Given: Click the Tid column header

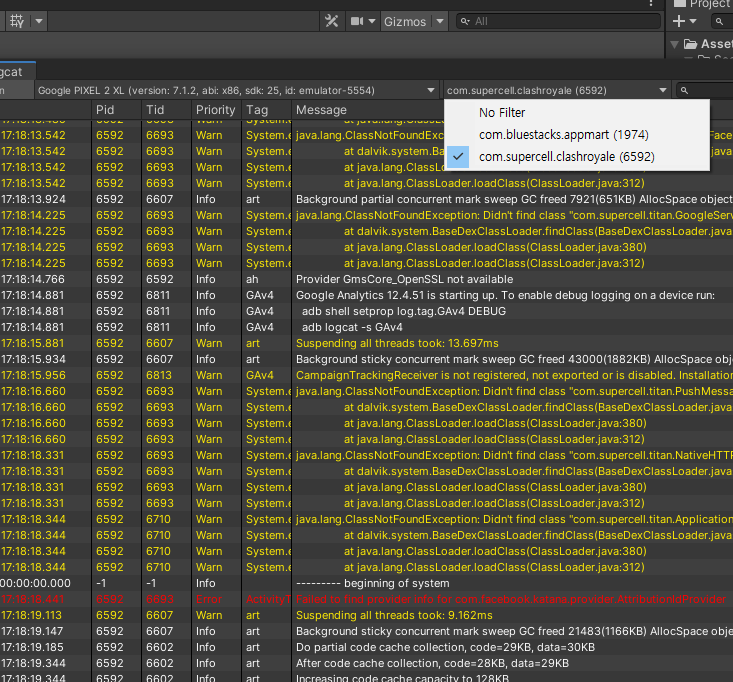Looking at the screenshot, I should (166, 110).
